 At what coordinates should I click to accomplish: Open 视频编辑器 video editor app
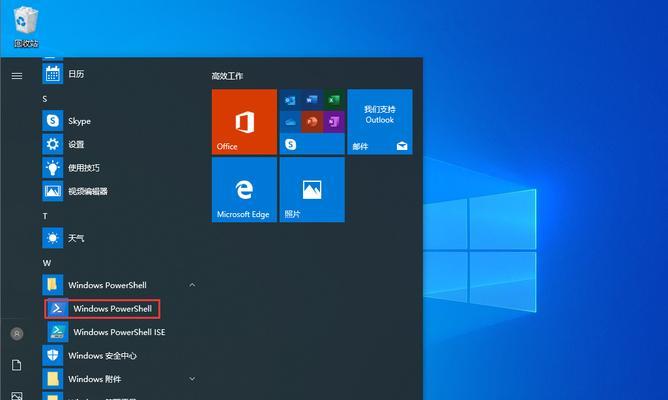click(x=53, y=191)
